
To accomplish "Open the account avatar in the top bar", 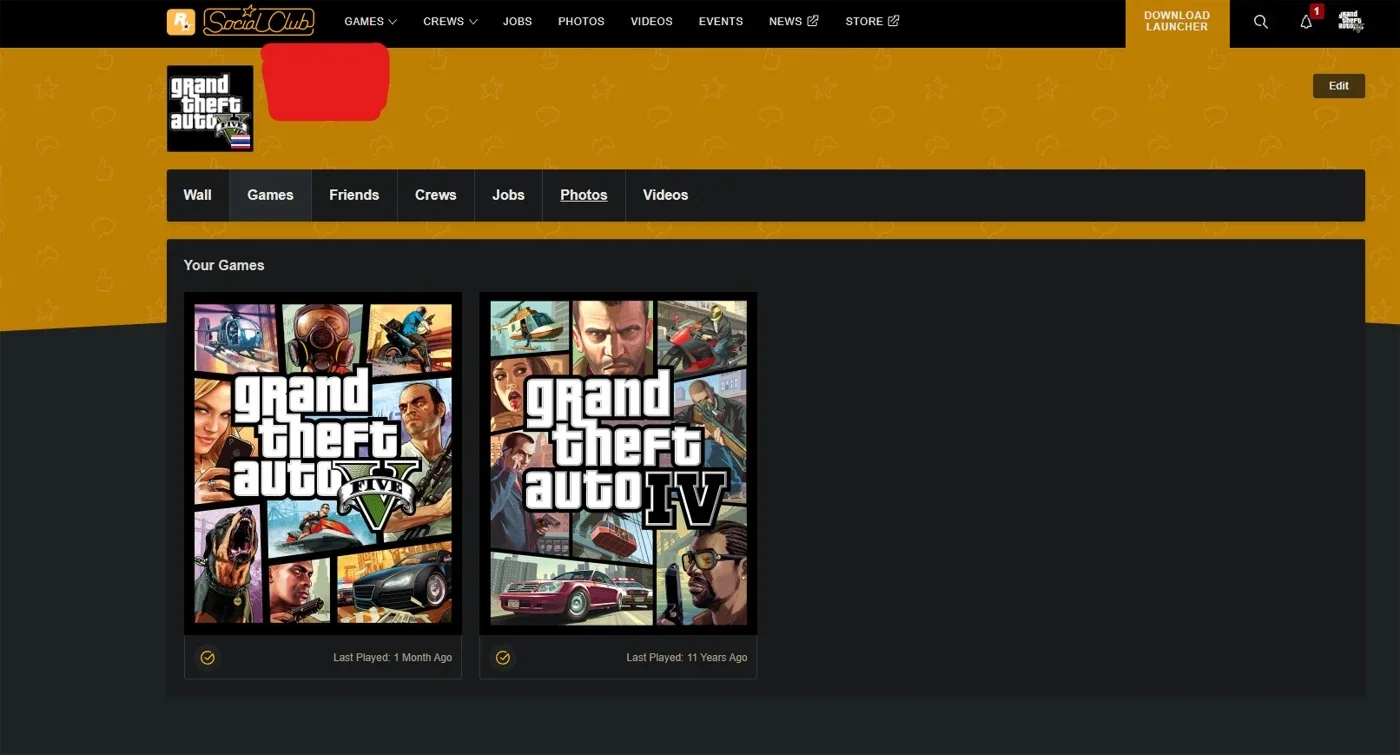I will pos(1351,22).
